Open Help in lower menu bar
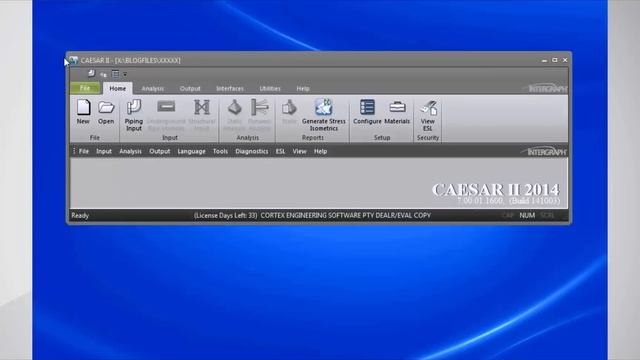 click(x=320, y=151)
